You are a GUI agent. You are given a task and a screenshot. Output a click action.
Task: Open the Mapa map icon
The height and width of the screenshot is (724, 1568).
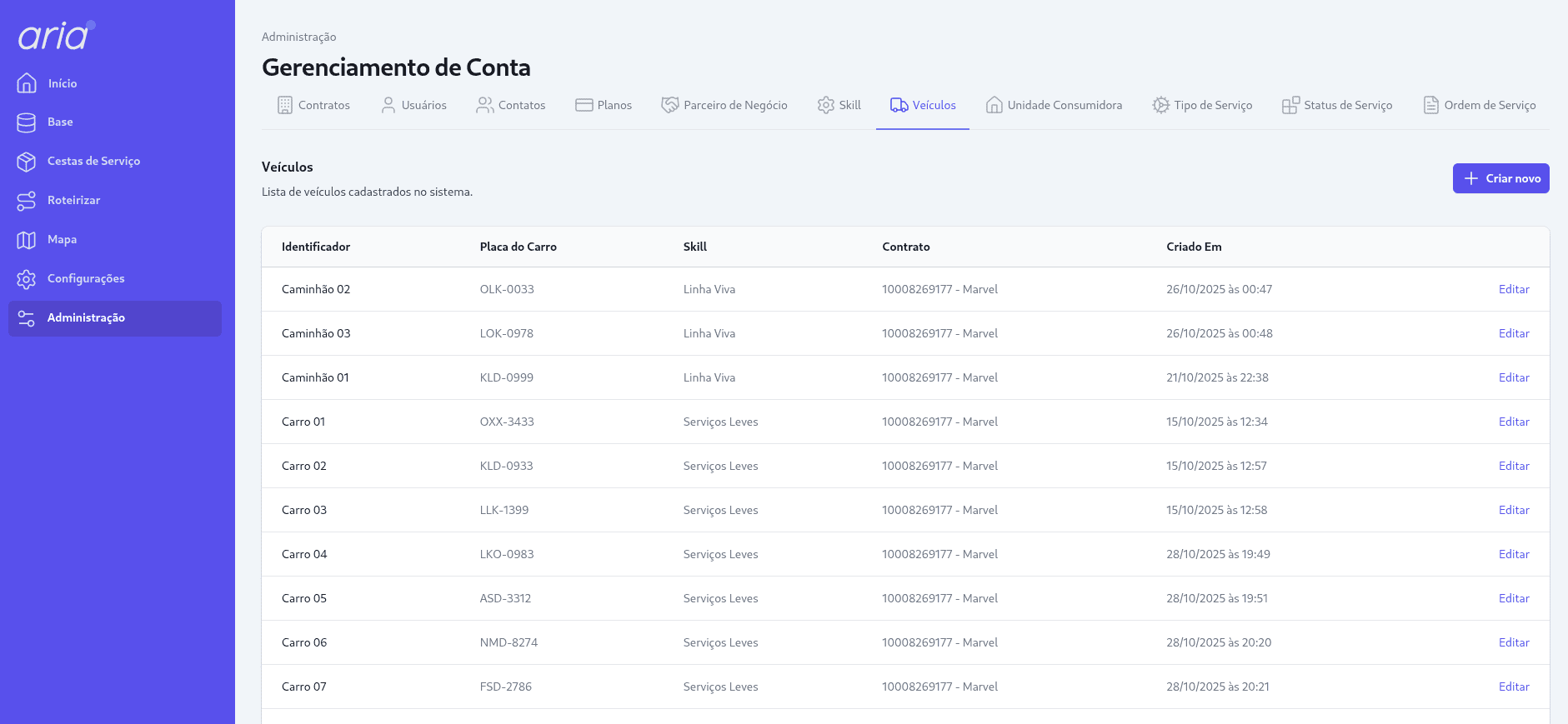coord(27,240)
